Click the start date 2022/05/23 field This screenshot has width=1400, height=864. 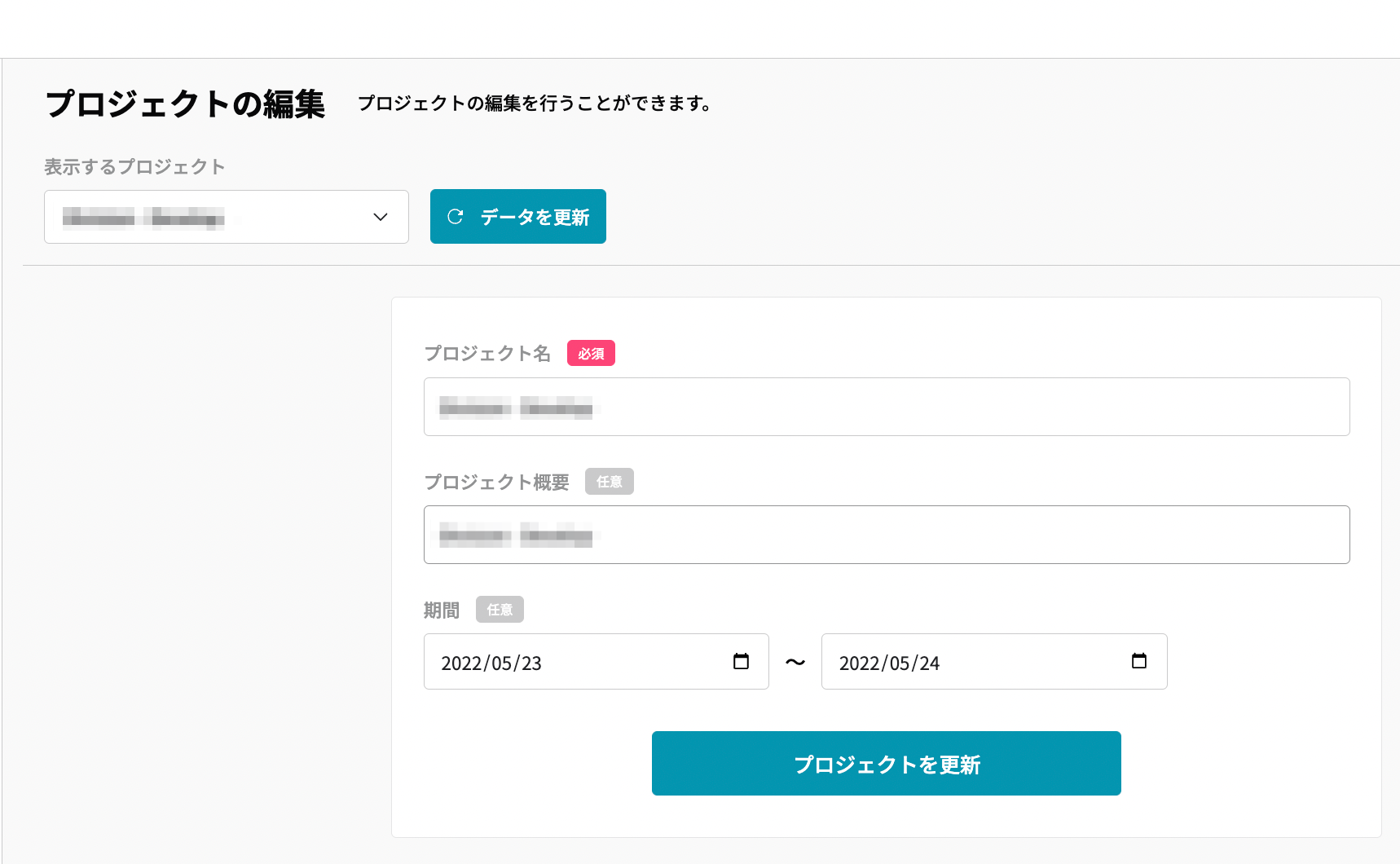597,662
